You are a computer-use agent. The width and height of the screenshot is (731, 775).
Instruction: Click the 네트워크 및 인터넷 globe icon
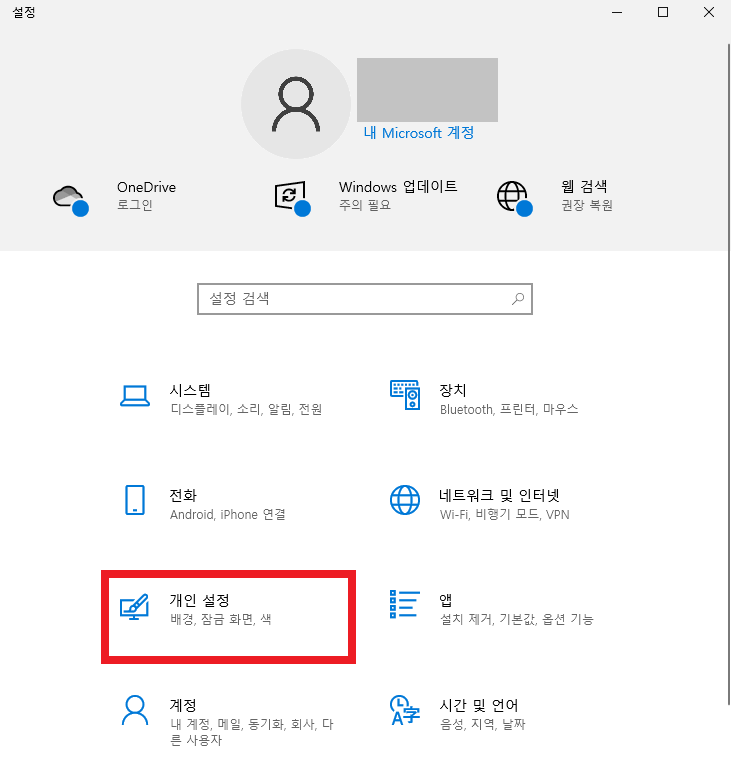click(405, 500)
